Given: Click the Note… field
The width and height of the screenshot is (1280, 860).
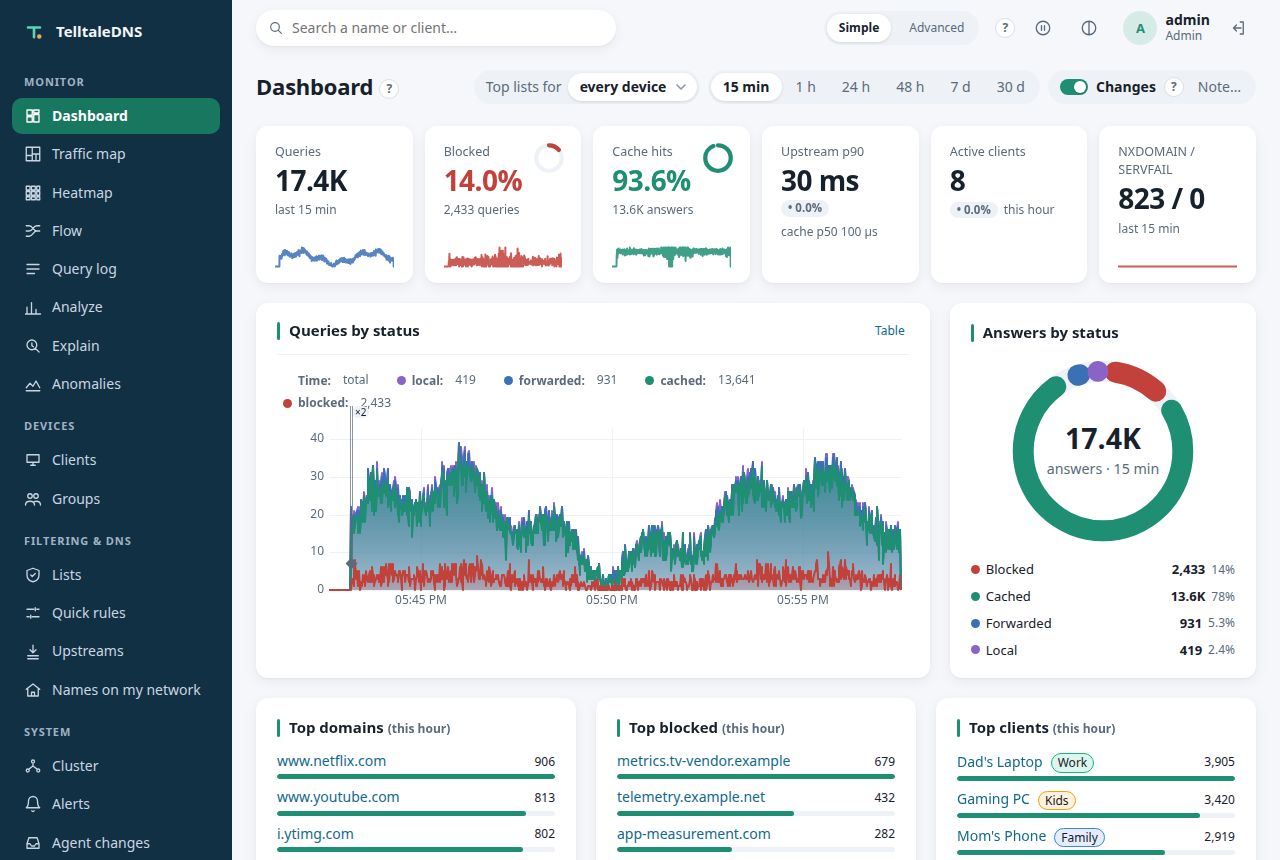Looking at the screenshot, I should 1219,87.
